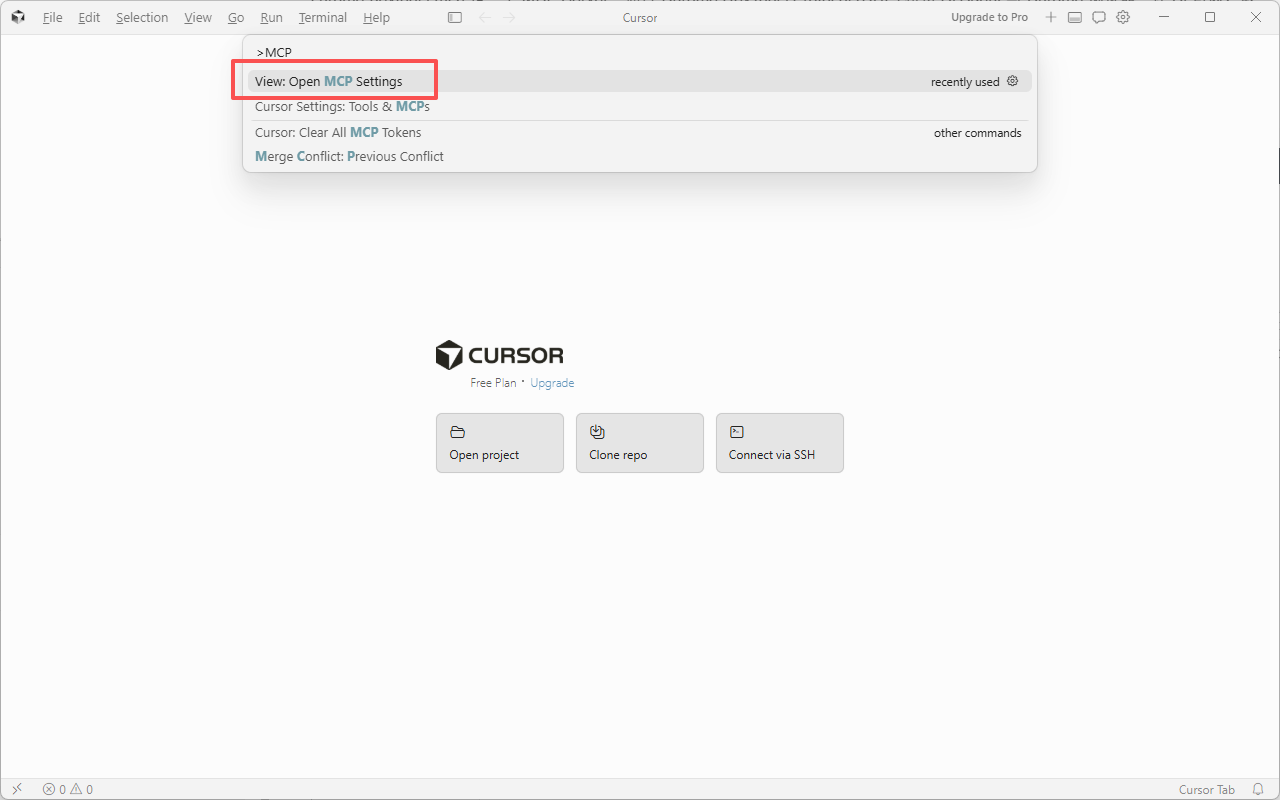Open settings gear in title bar
The height and width of the screenshot is (800, 1280).
pos(1123,17)
